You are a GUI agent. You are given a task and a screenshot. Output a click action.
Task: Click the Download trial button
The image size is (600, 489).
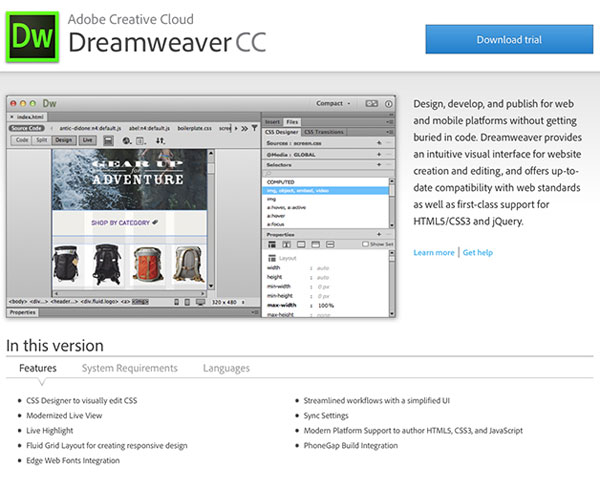pos(509,40)
